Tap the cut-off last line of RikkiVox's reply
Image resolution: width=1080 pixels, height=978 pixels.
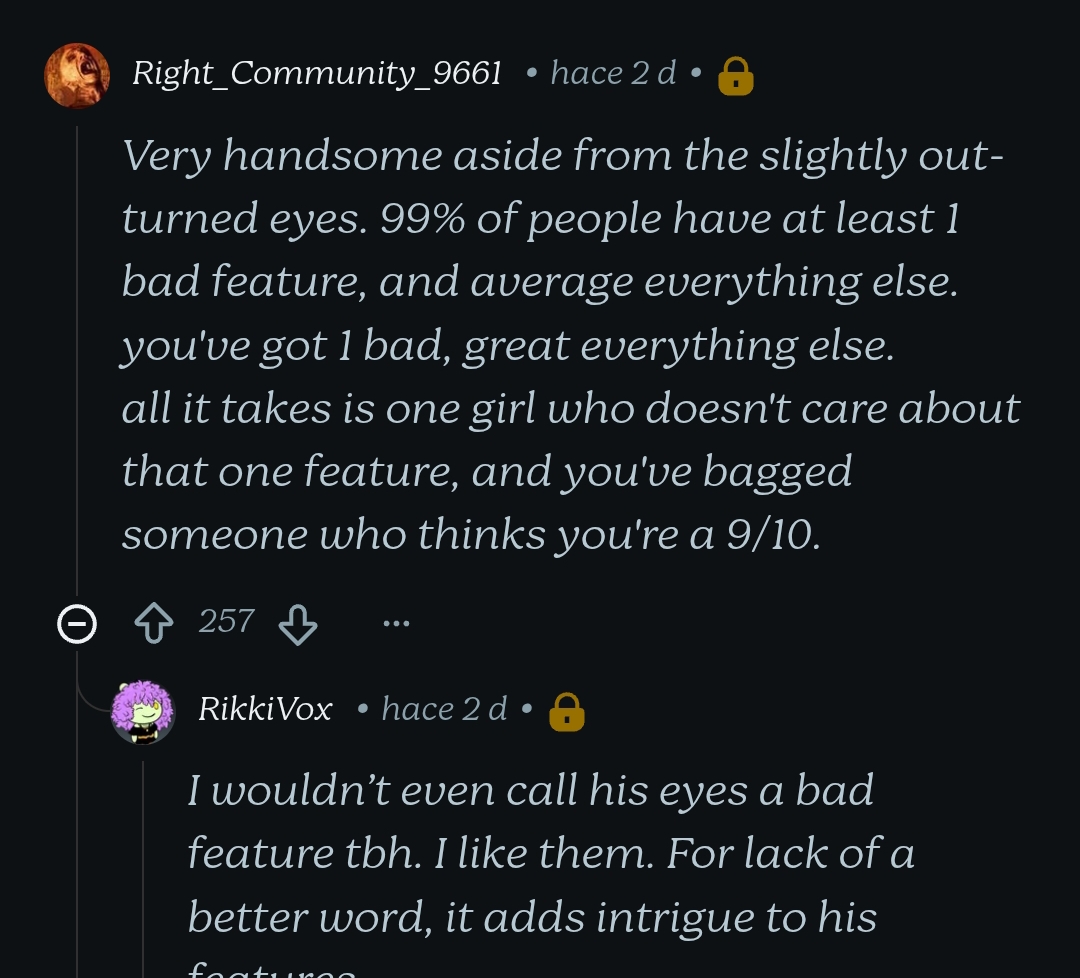pyautogui.click(x=272, y=970)
